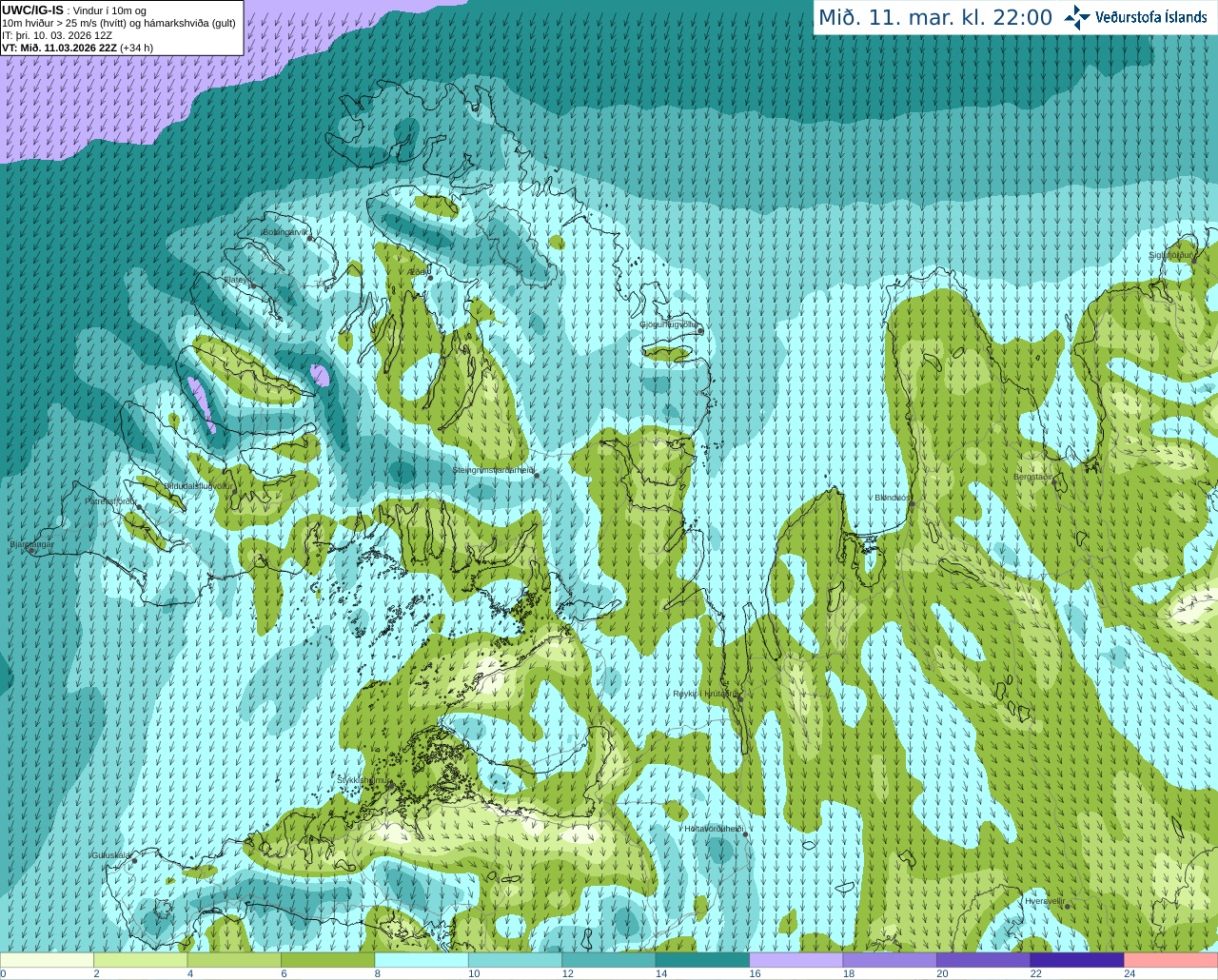Viewport: 1218px width, 980px height.
Task: Select the Bolungarvík station label
Action: tap(284, 232)
